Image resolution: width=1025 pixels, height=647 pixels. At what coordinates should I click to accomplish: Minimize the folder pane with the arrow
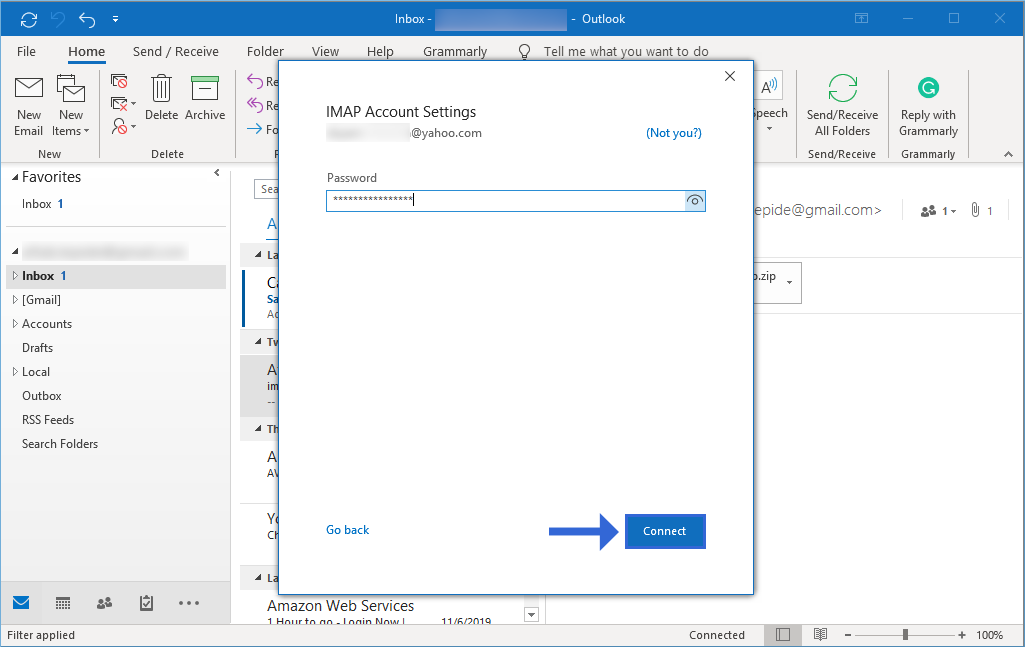click(x=217, y=173)
